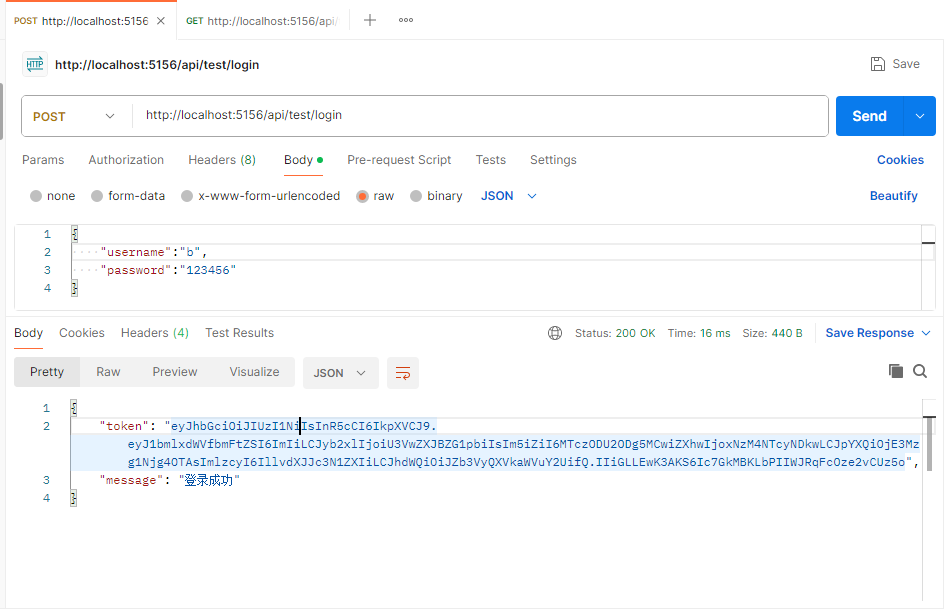Click the HTTP request type icon

[35, 64]
